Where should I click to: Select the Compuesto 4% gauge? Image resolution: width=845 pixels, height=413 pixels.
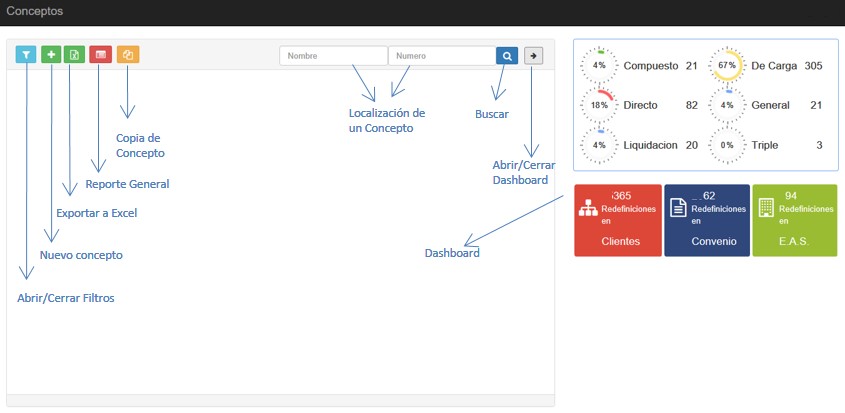click(600, 65)
